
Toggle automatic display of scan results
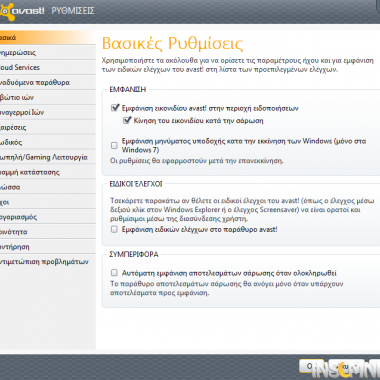pos(114,273)
